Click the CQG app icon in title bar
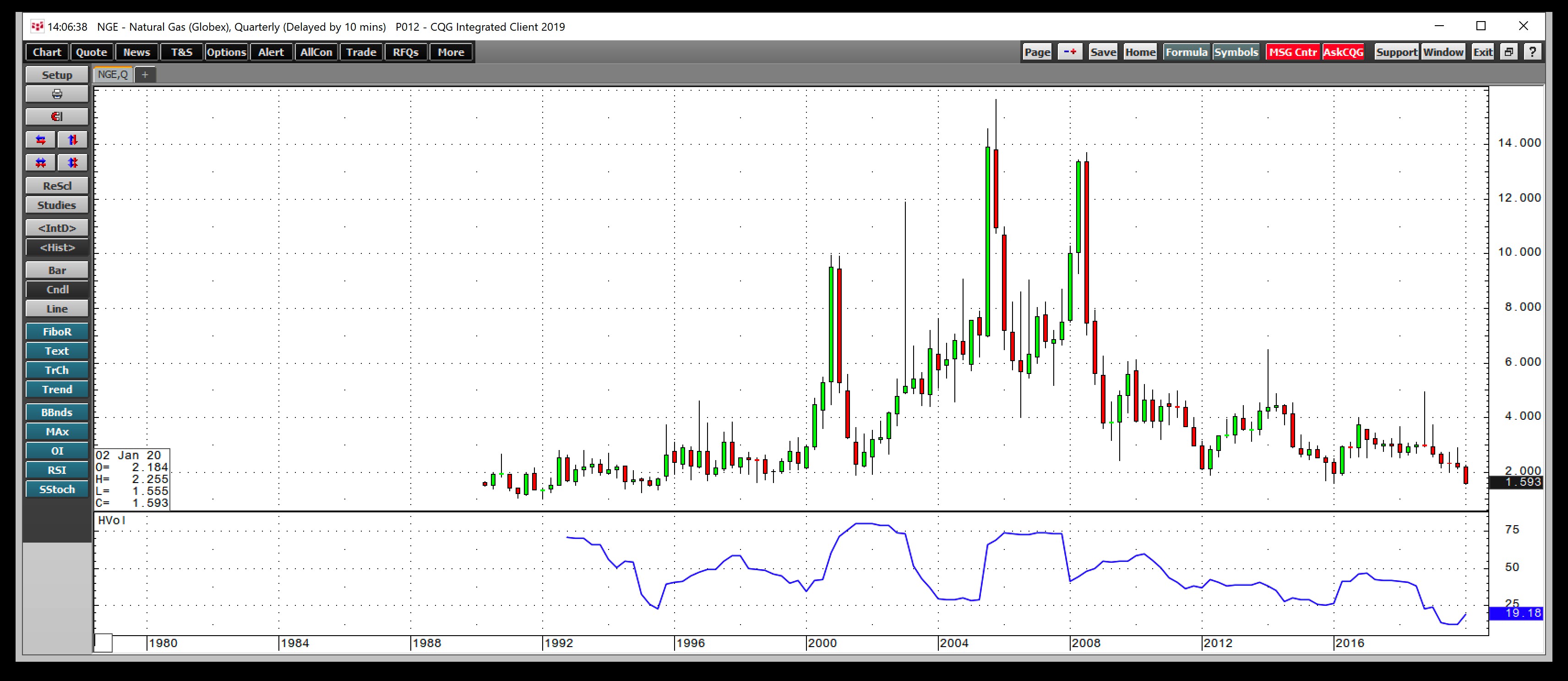Screen dimensions: 1568x681 [x=38, y=26]
